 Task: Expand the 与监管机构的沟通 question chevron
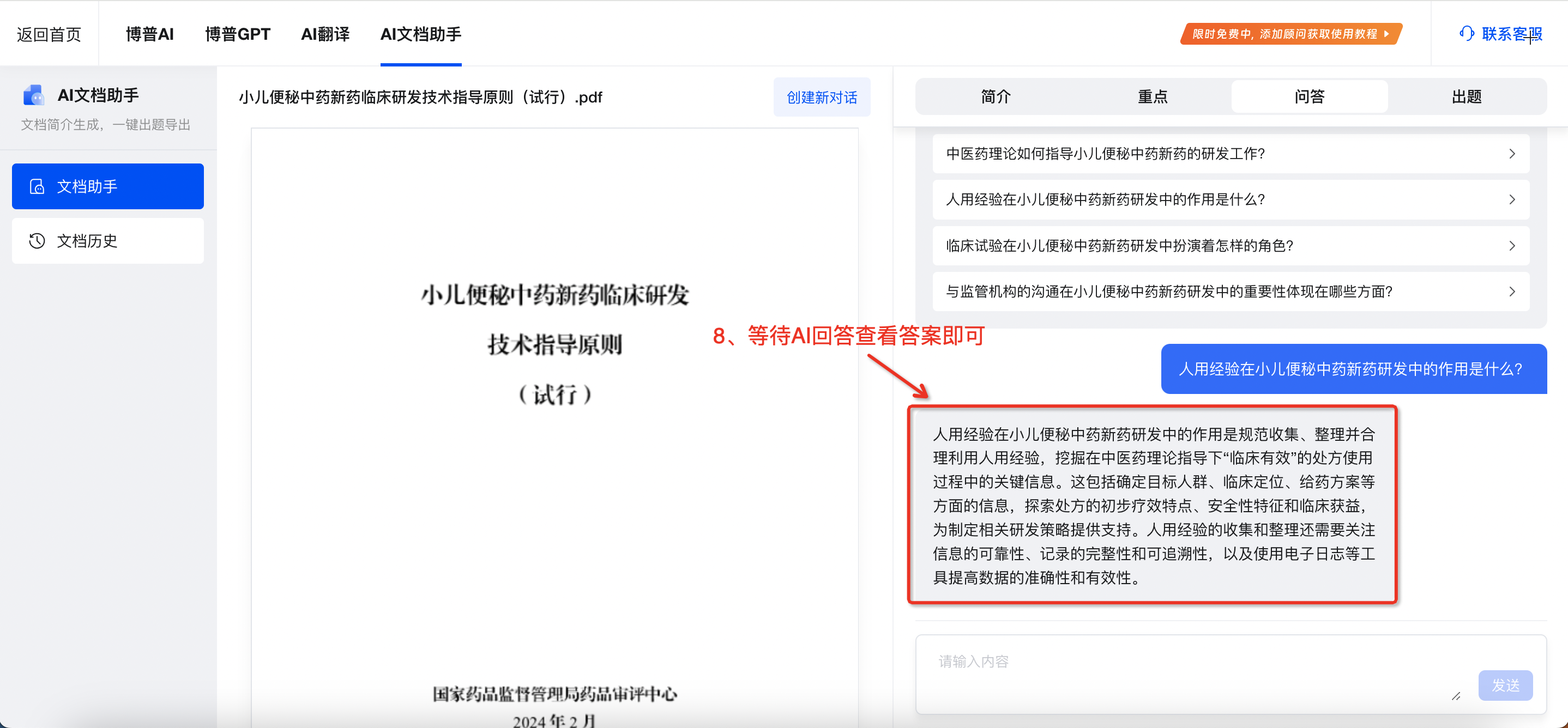click(1512, 292)
